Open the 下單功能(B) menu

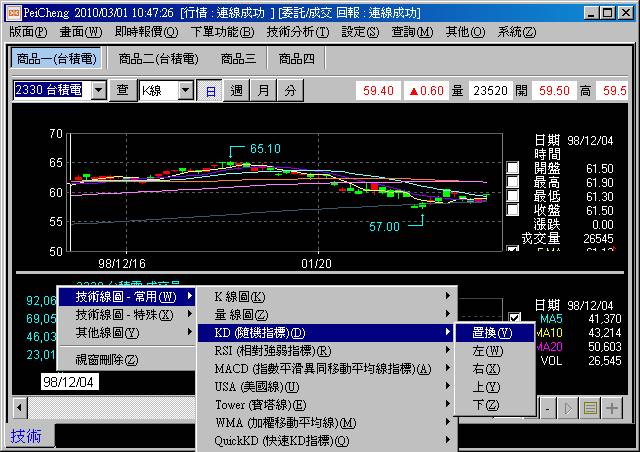click(222, 31)
